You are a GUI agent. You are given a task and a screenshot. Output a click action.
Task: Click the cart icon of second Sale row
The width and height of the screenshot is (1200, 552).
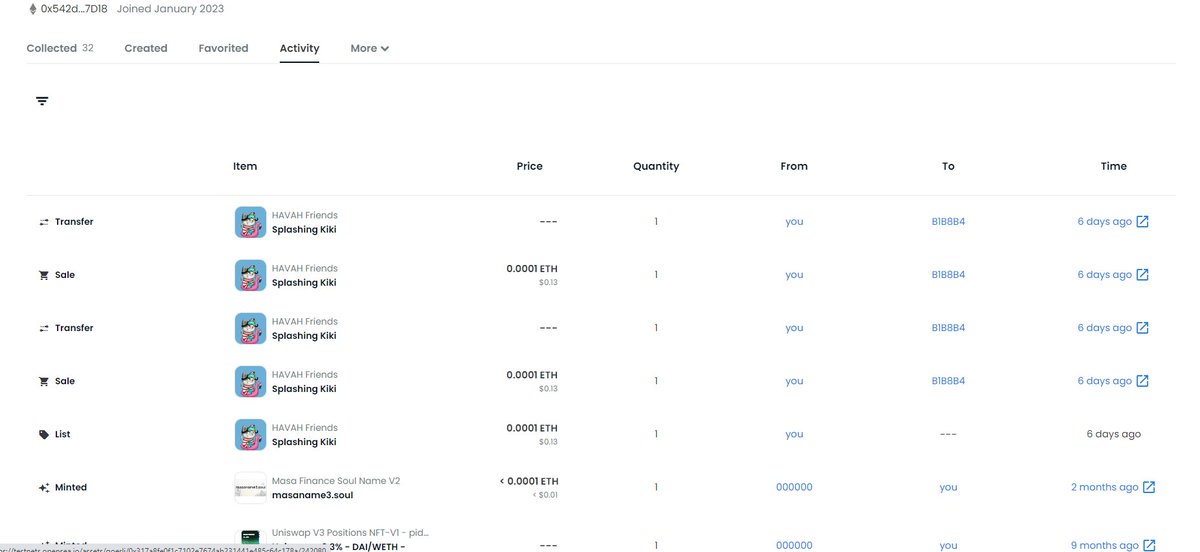click(43, 381)
